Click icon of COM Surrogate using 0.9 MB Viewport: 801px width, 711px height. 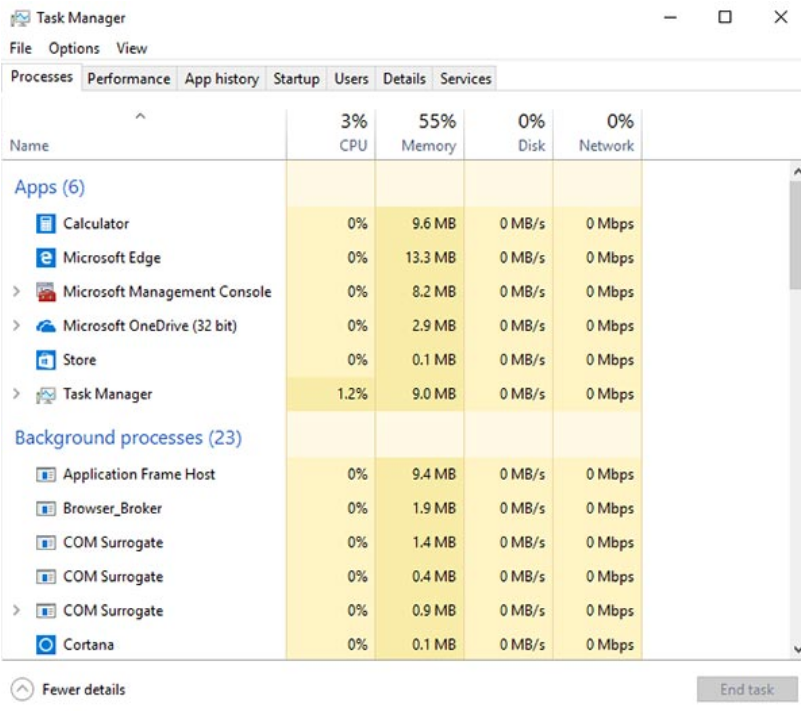click(x=45, y=611)
